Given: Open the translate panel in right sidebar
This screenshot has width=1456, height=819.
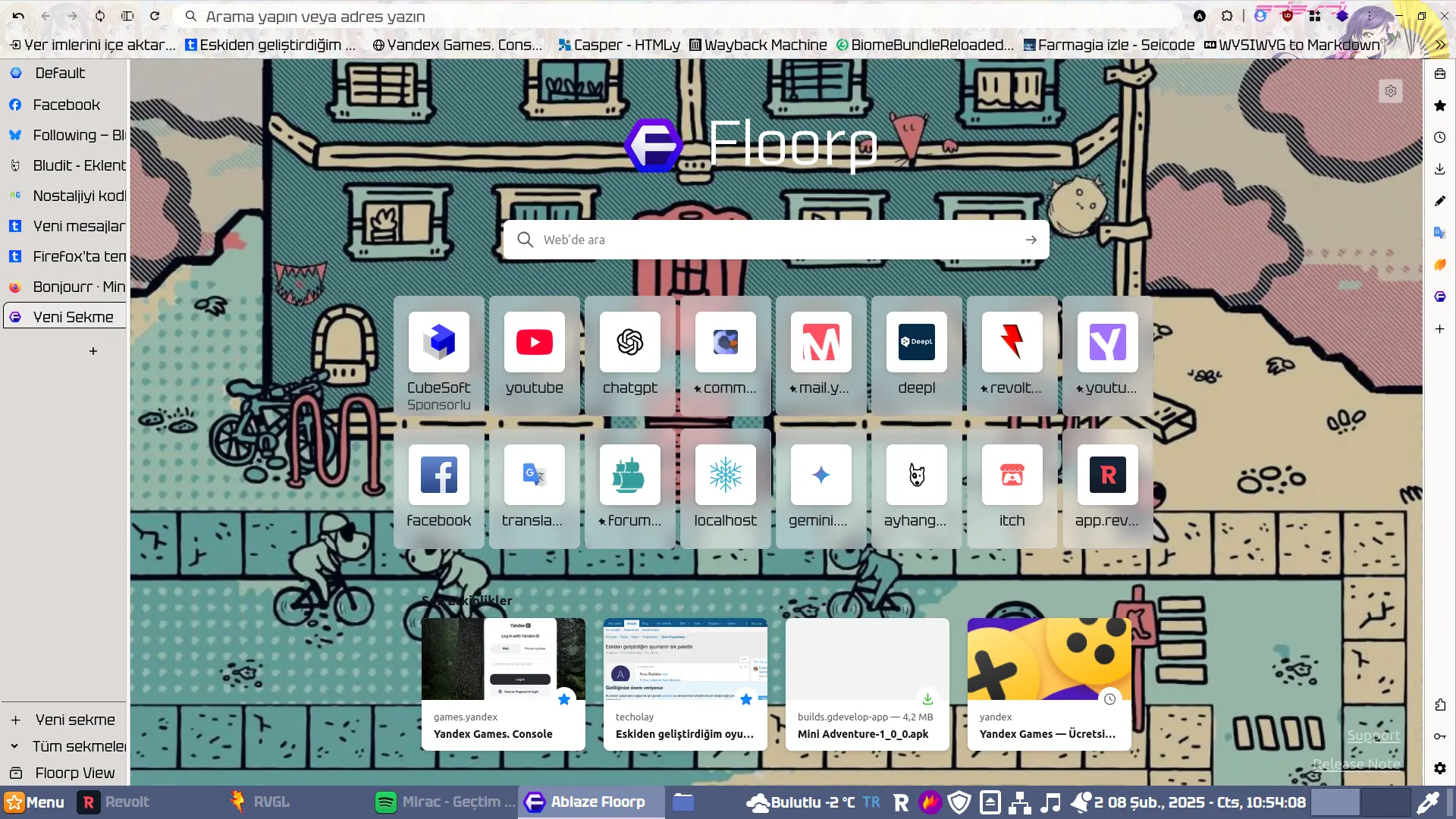Looking at the screenshot, I should point(1440,233).
